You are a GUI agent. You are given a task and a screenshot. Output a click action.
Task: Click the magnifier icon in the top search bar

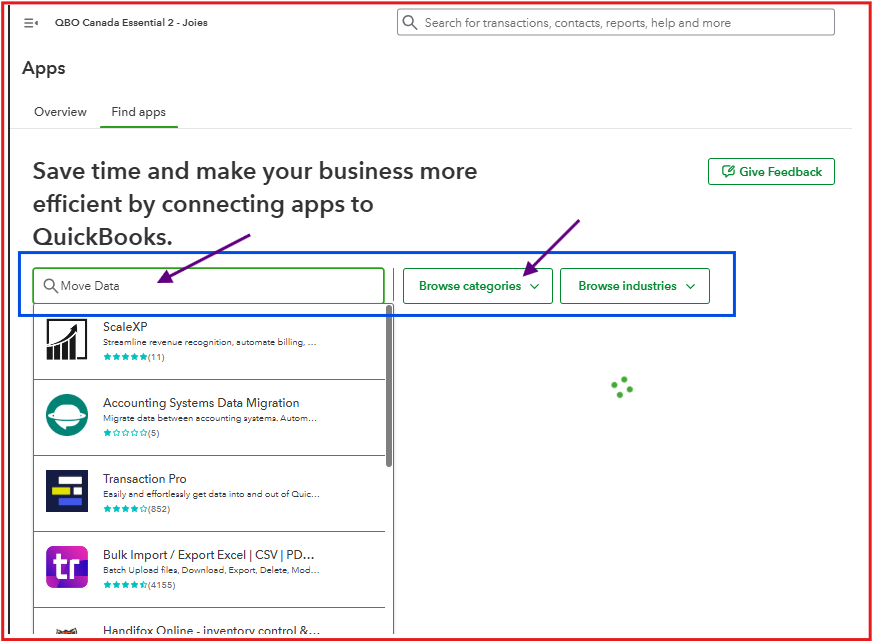pyautogui.click(x=410, y=22)
